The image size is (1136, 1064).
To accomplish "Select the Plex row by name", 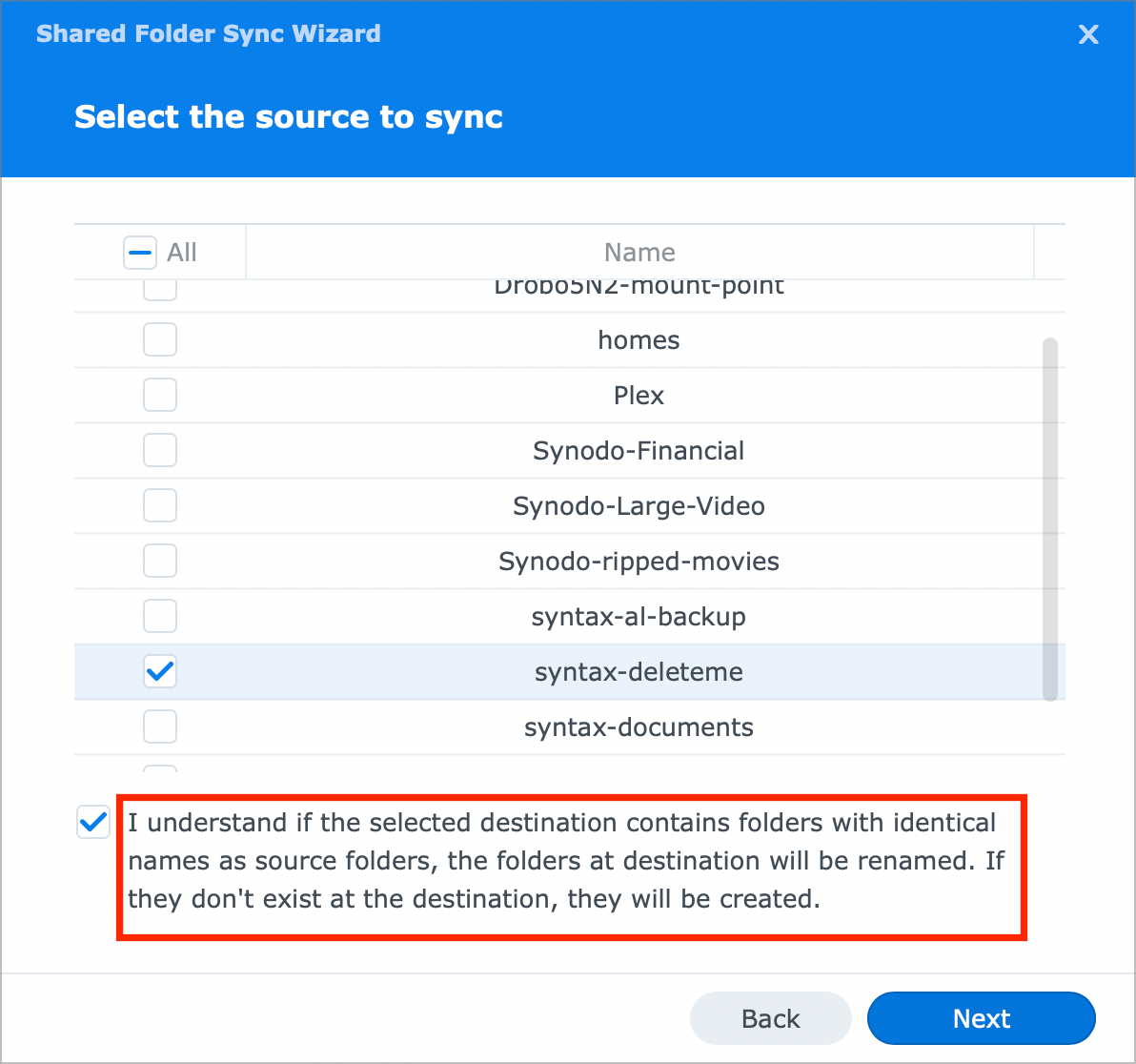I will pos(639,396).
